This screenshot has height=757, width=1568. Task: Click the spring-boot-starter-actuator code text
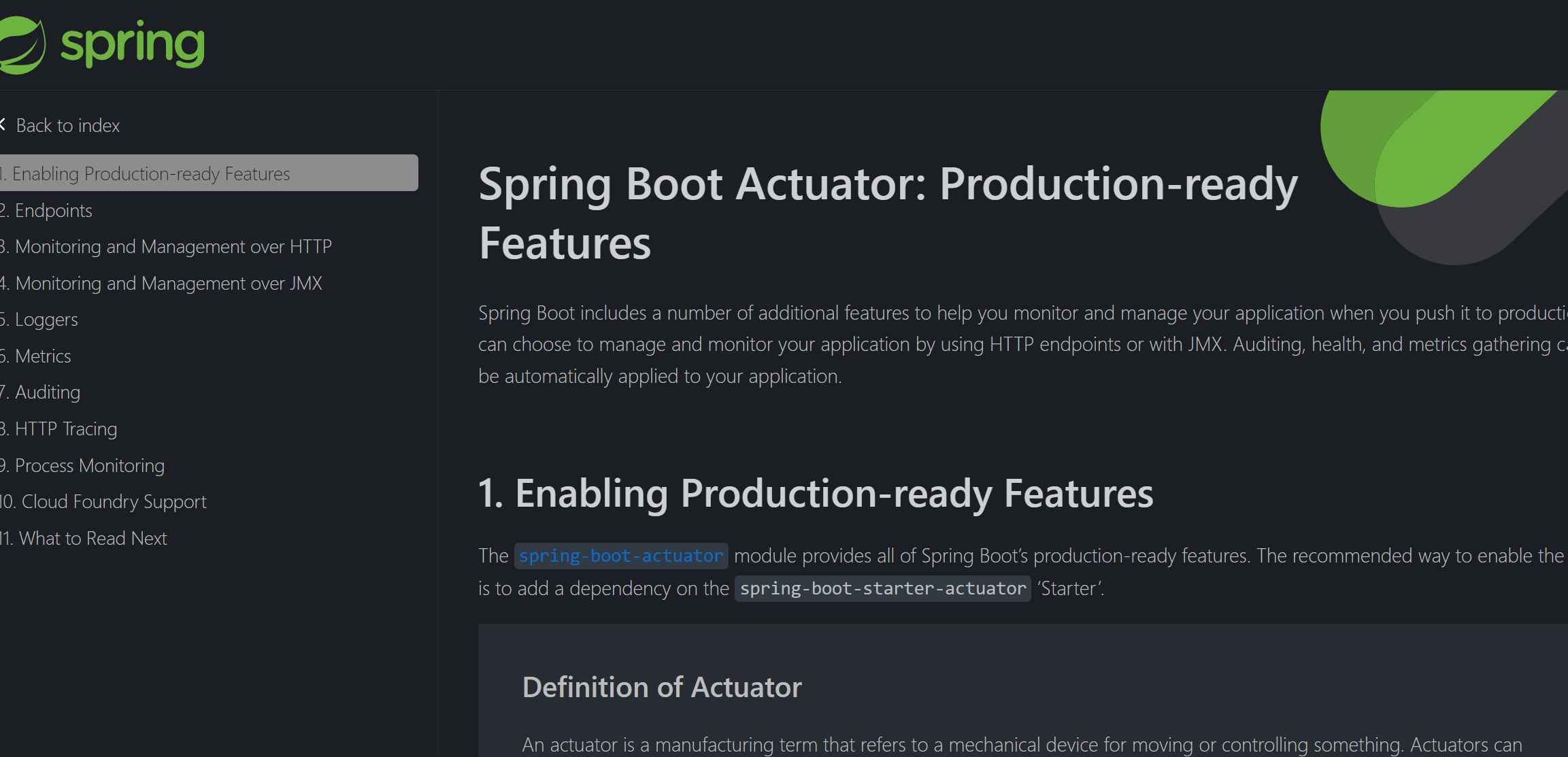pyautogui.click(x=882, y=588)
